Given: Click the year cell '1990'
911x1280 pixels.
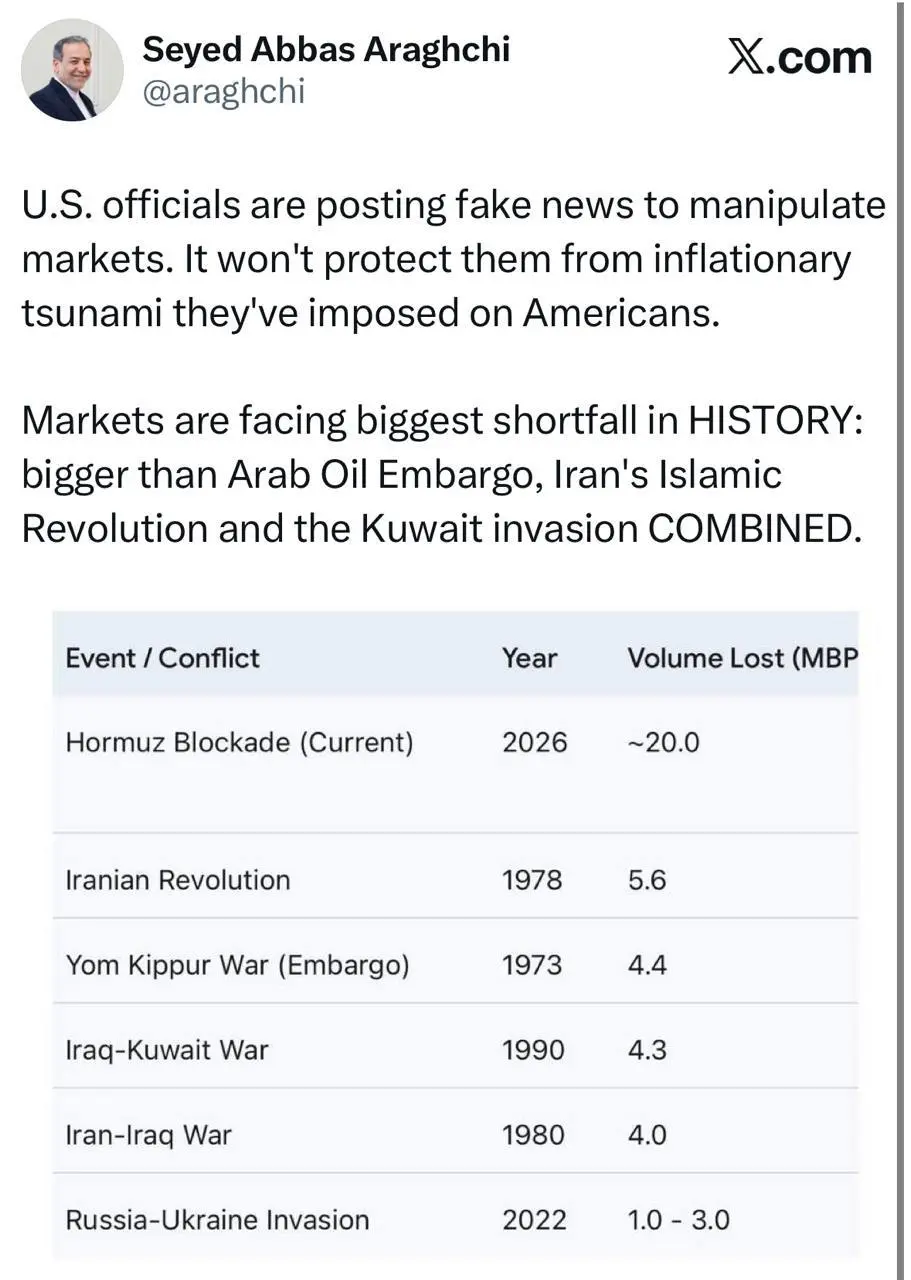Looking at the screenshot, I should click(533, 1050).
